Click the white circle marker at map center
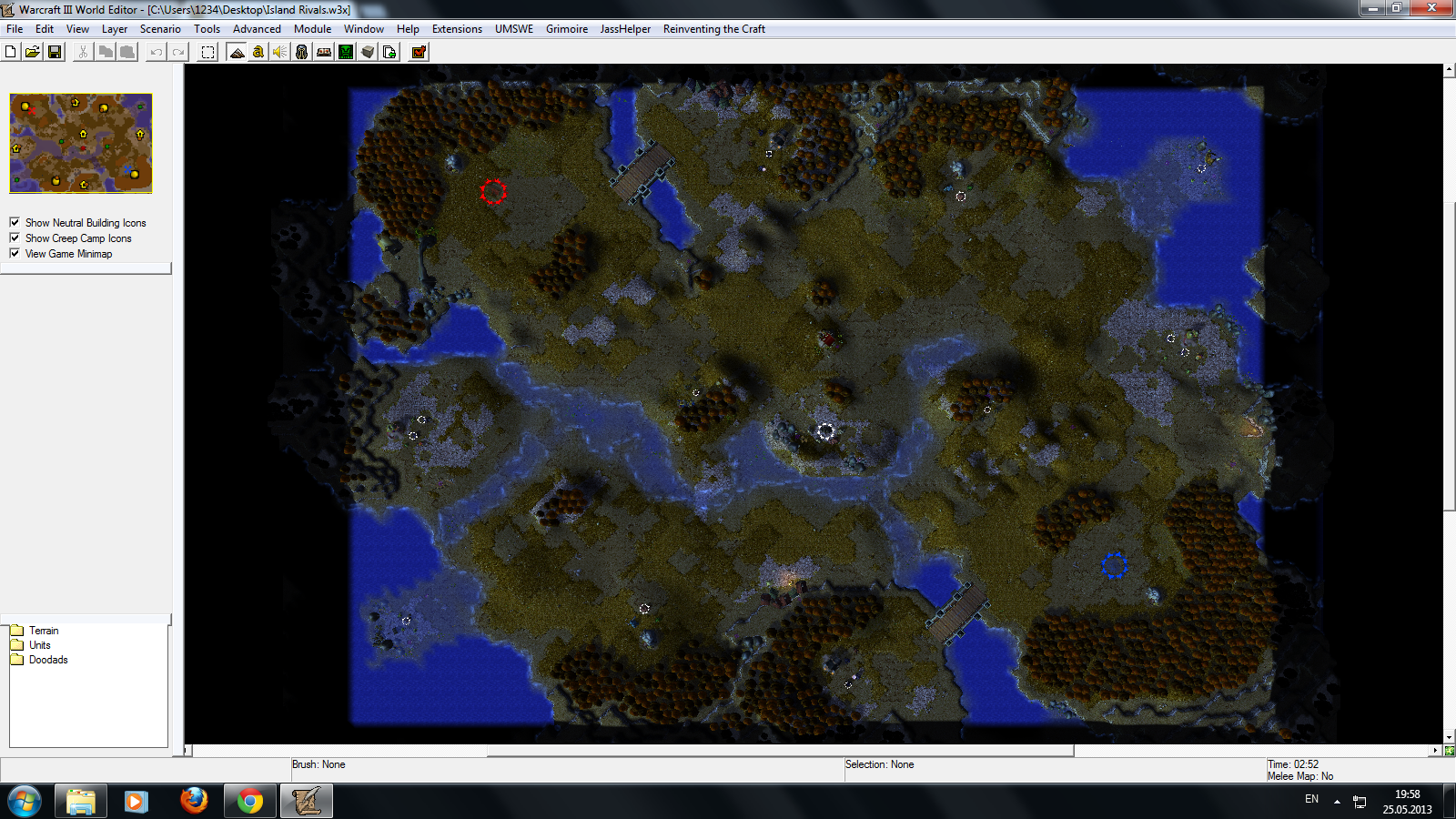The image size is (1456, 819). (825, 431)
